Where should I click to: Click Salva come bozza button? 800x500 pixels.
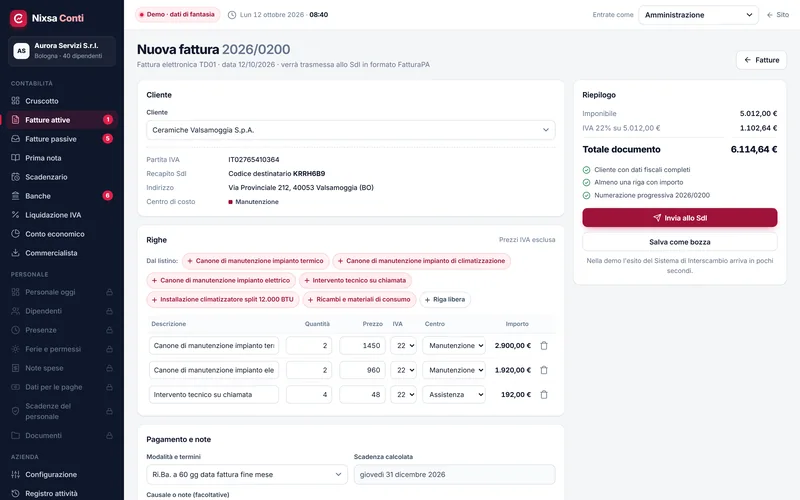coord(680,242)
